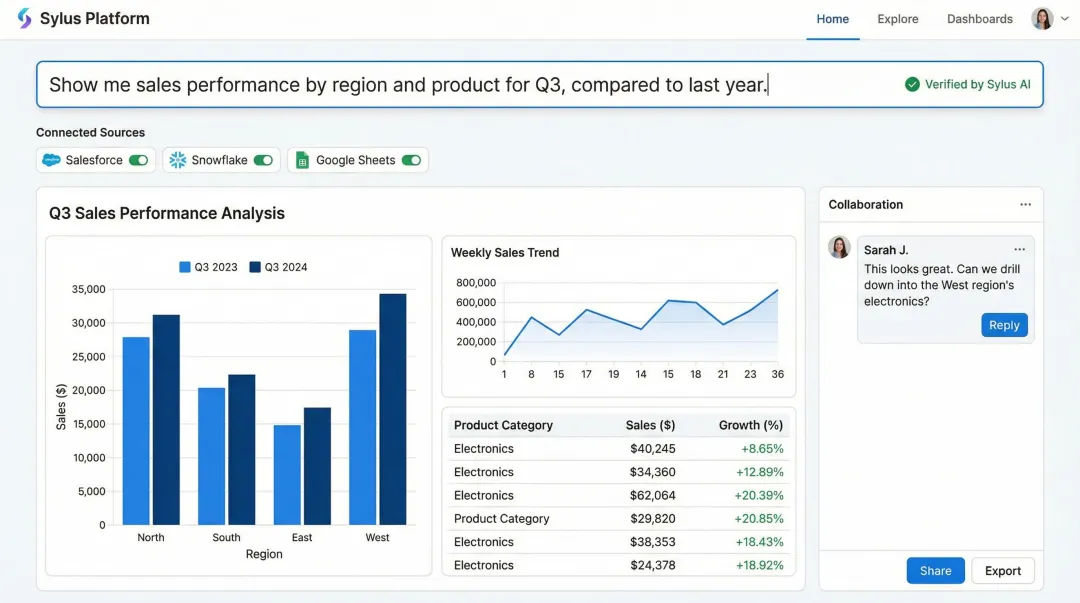Expand the user account dropdown
This screenshot has height=603, width=1080.
[1063, 18]
